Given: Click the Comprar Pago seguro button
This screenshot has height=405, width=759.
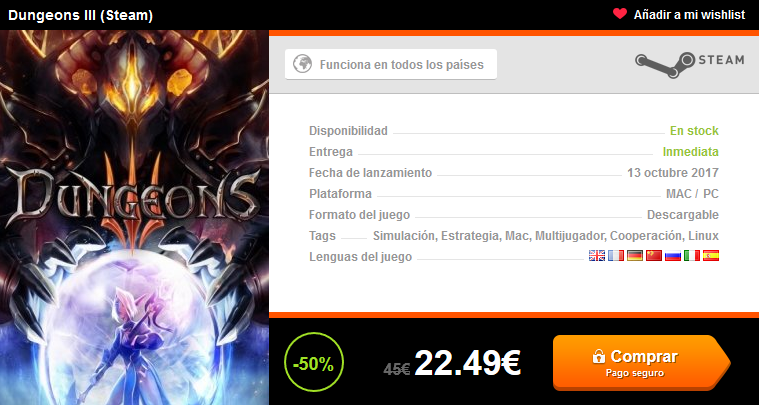Looking at the screenshot, I should click(x=641, y=362).
